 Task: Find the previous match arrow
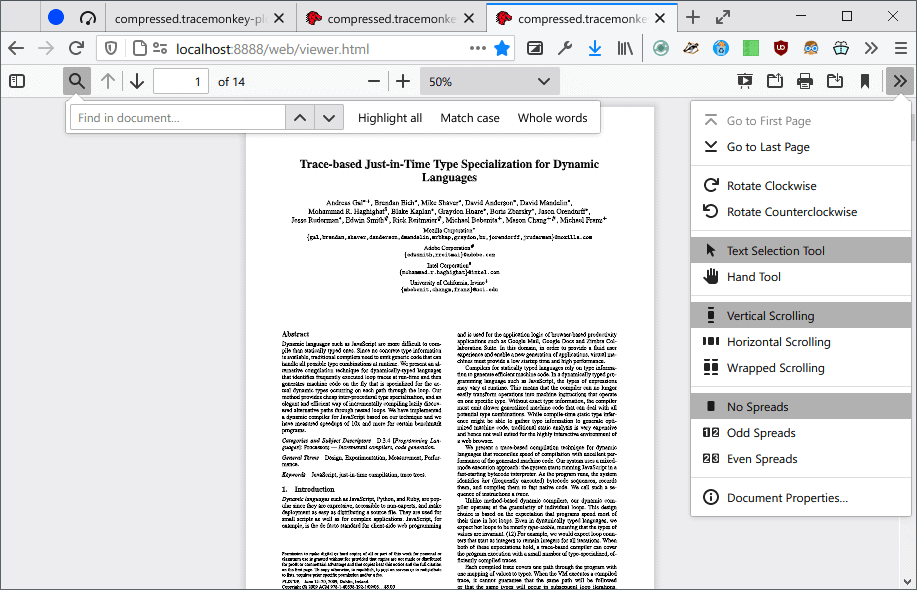tap(300, 118)
